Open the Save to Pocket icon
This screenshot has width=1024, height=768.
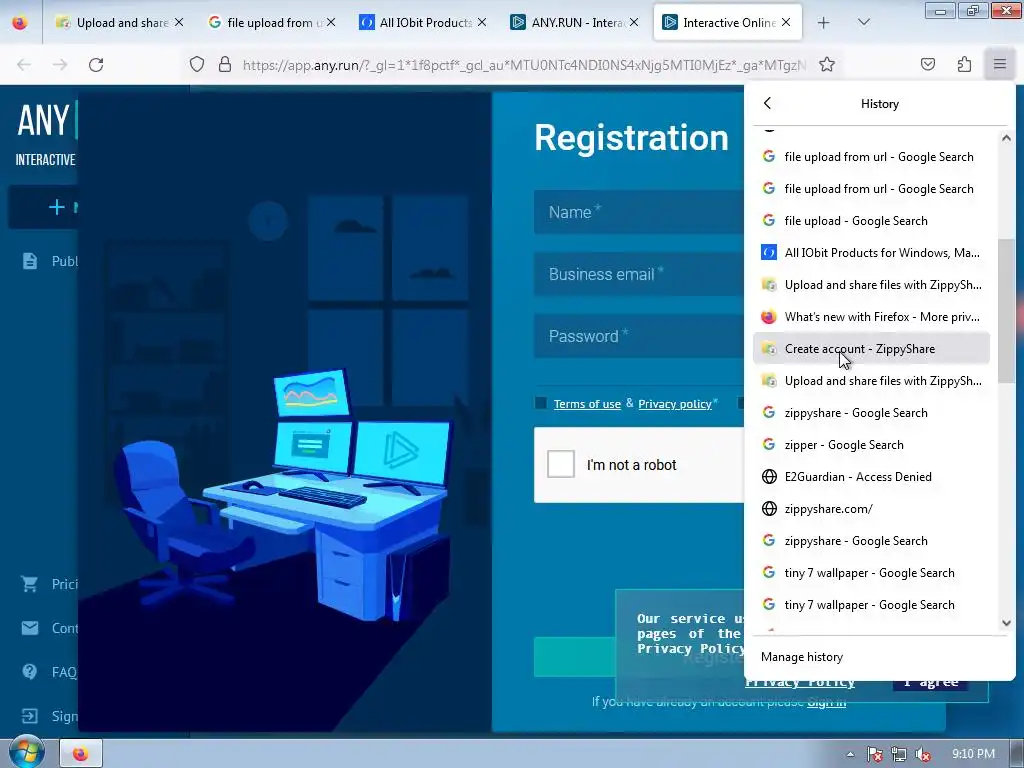(x=927, y=64)
